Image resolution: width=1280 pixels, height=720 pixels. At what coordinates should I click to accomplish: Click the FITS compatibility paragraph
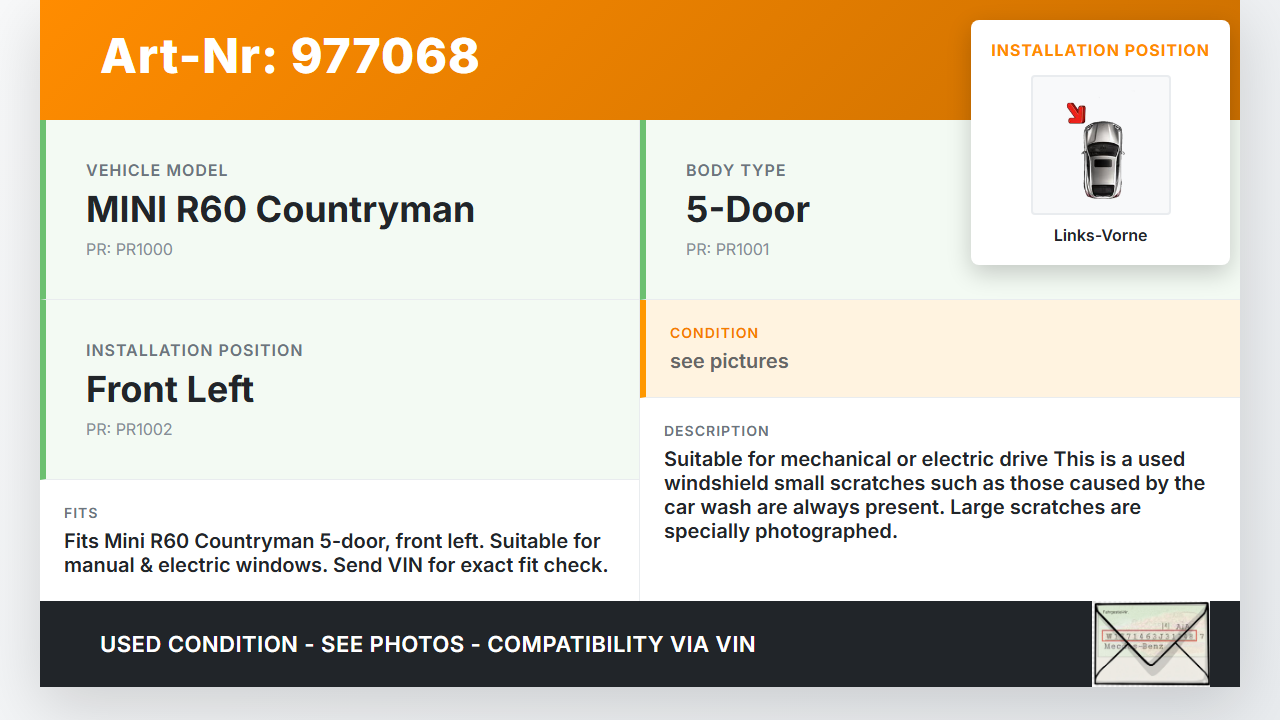pyautogui.click(x=336, y=553)
